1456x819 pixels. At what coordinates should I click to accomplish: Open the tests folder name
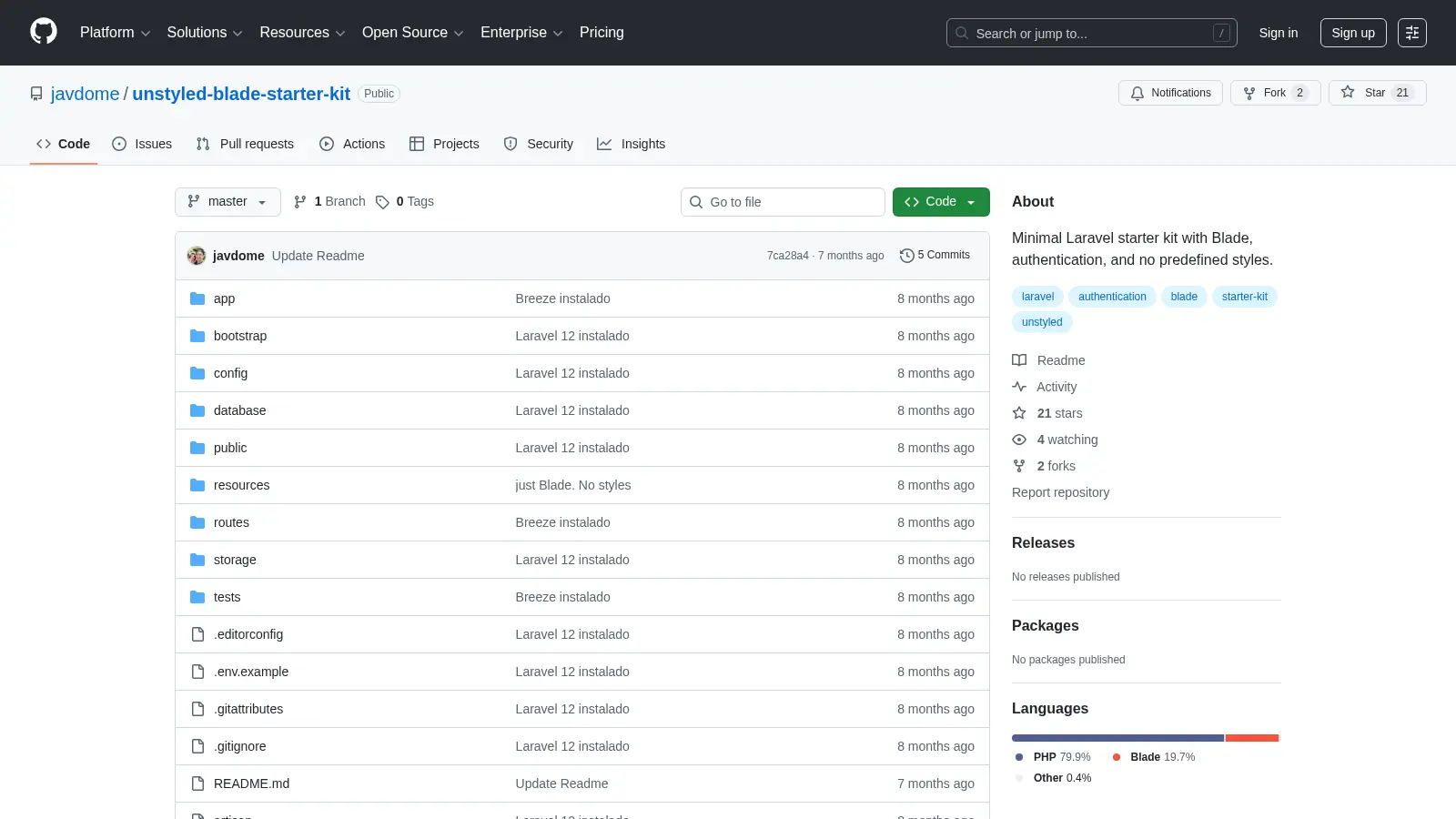227,597
